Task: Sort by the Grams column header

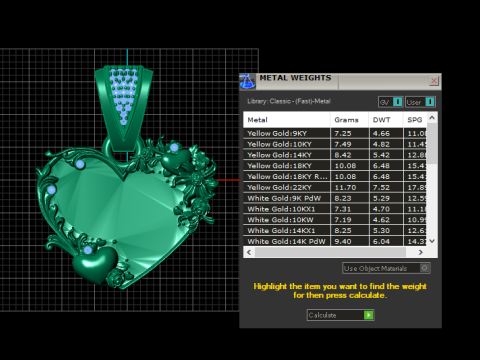Action: (349, 120)
